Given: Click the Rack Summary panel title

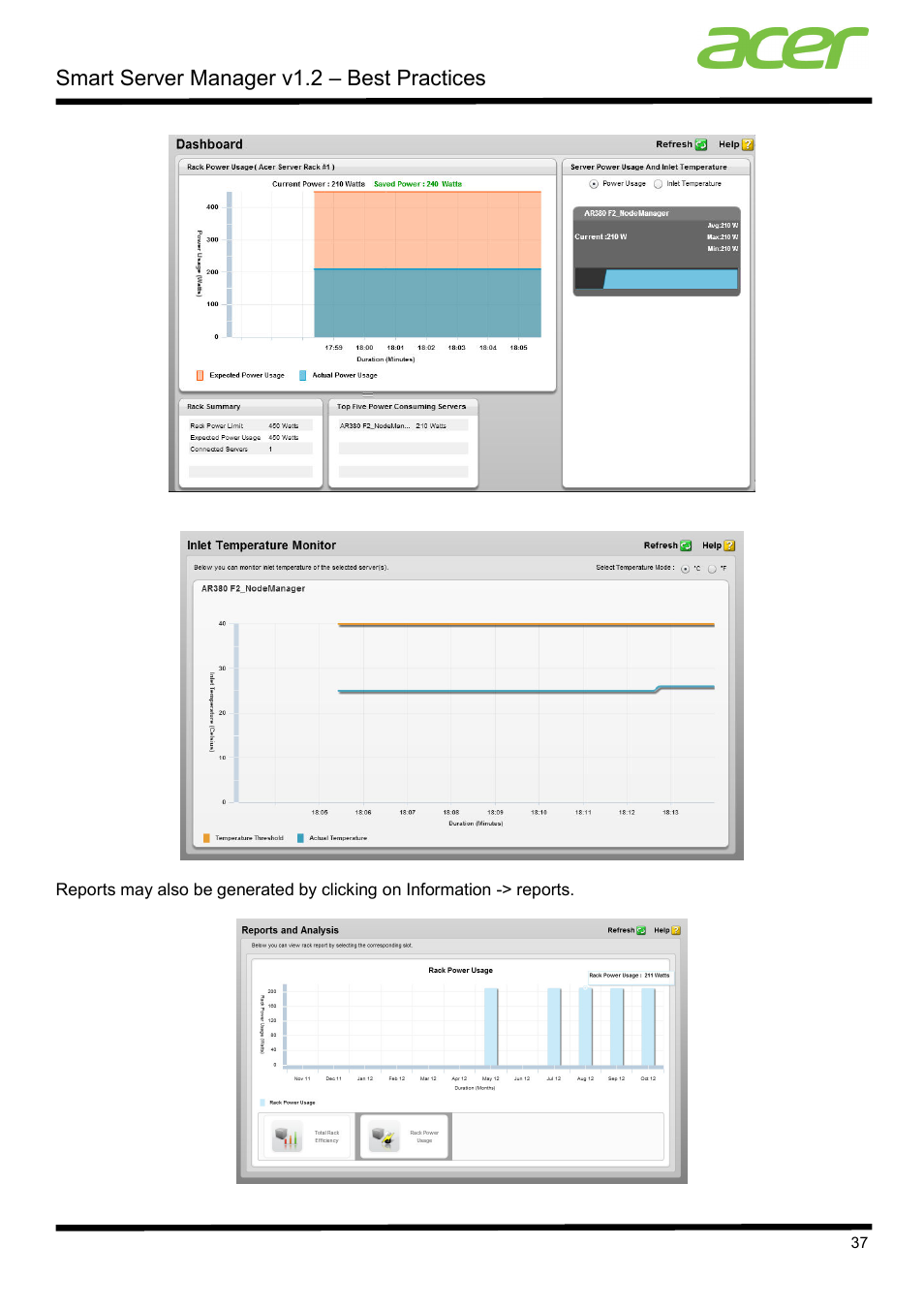Looking at the screenshot, I should click(213, 407).
